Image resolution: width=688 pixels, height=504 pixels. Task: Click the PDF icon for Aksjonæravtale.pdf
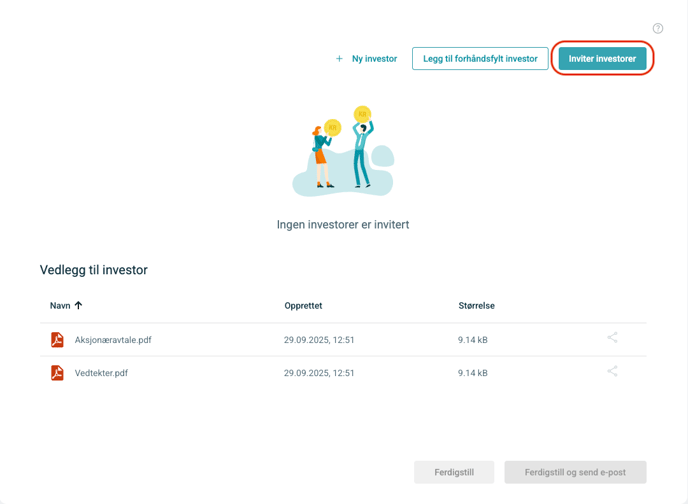click(x=57, y=340)
